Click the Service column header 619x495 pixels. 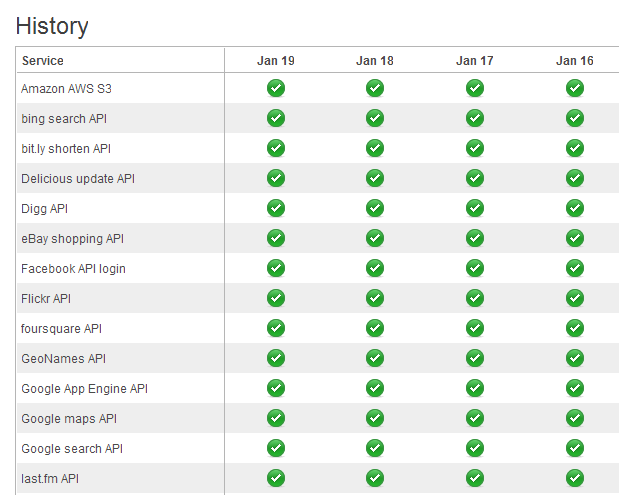tap(43, 61)
